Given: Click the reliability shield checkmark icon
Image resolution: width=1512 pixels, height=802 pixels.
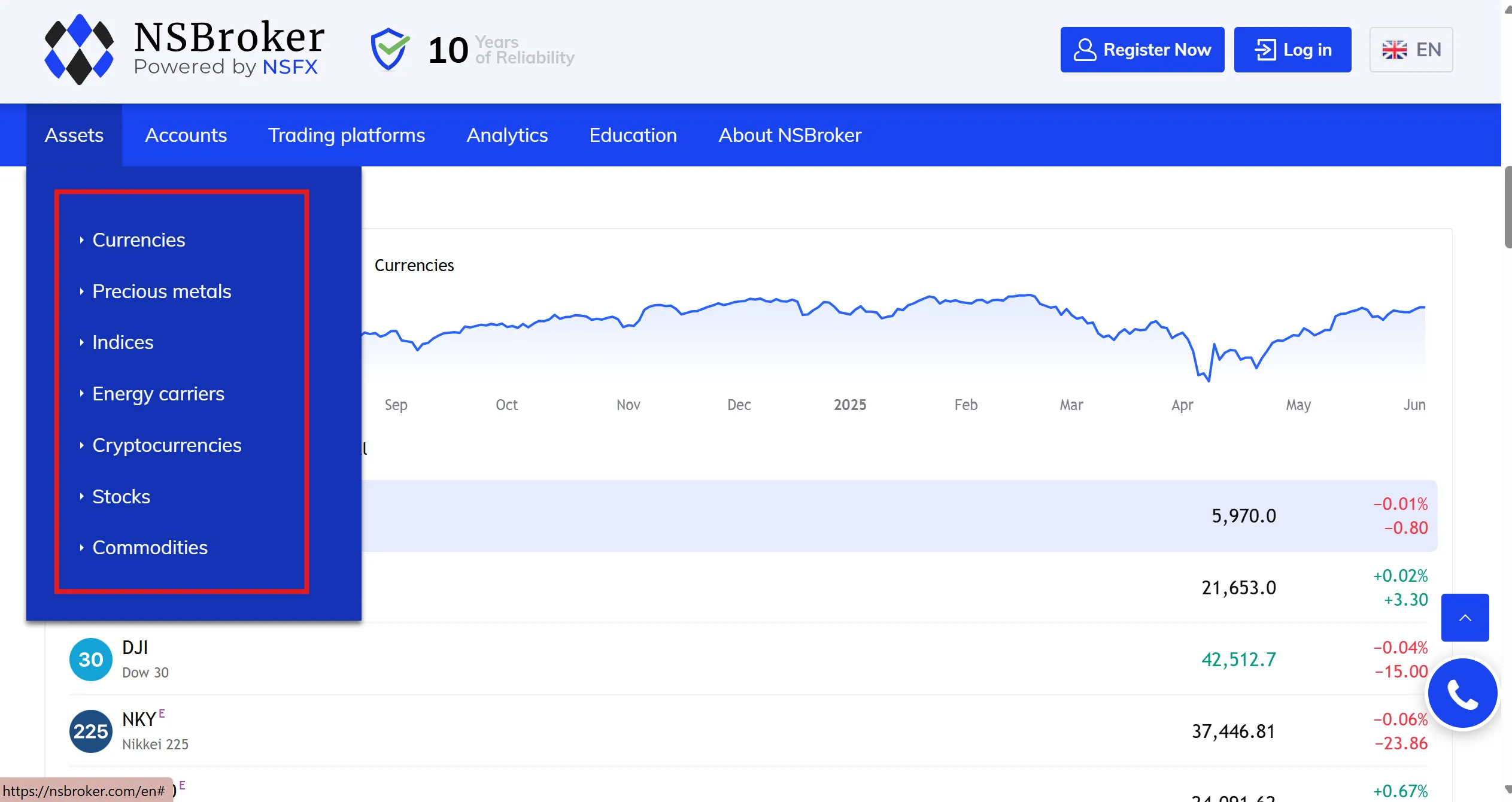Looking at the screenshot, I should coord(390,49).
